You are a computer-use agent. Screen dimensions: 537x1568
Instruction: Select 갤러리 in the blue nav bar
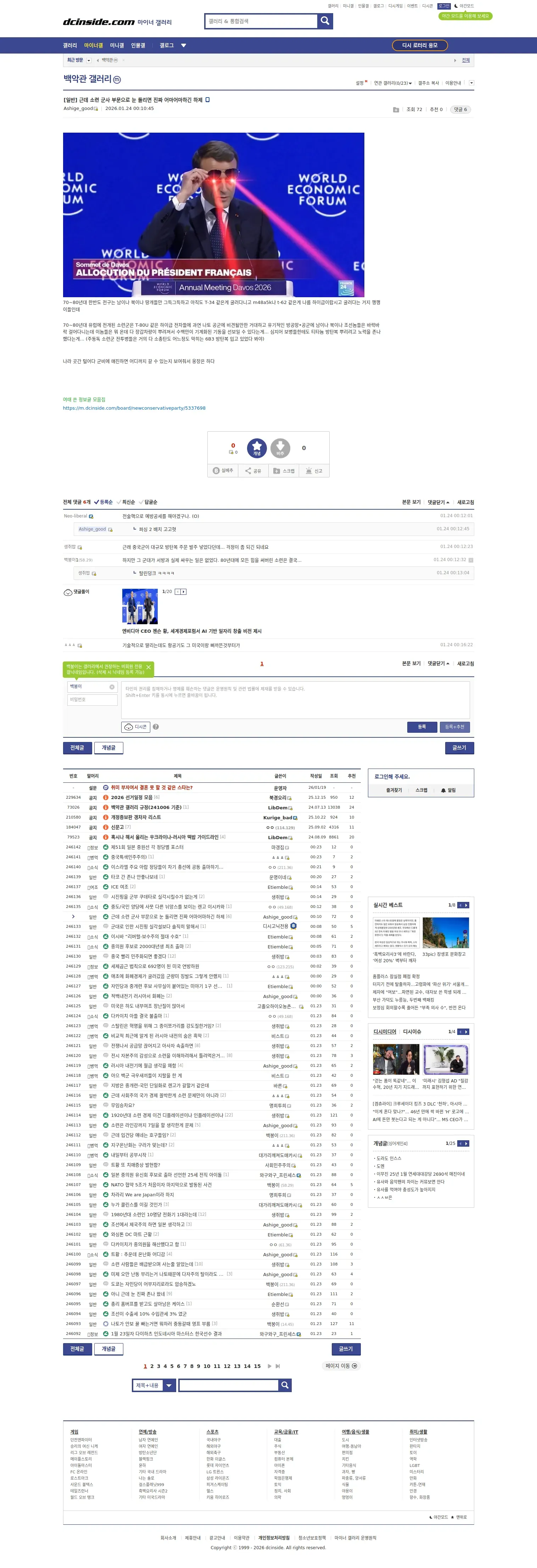point(70,46)
